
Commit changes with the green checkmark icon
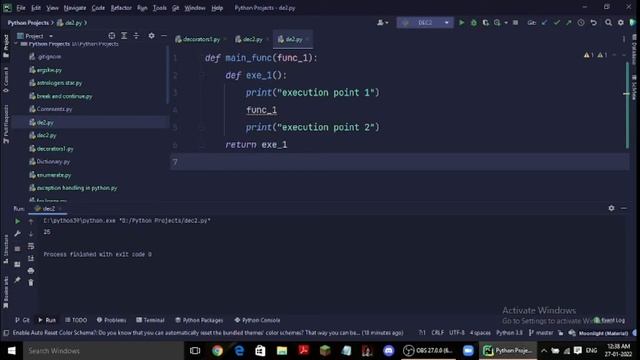557,23
